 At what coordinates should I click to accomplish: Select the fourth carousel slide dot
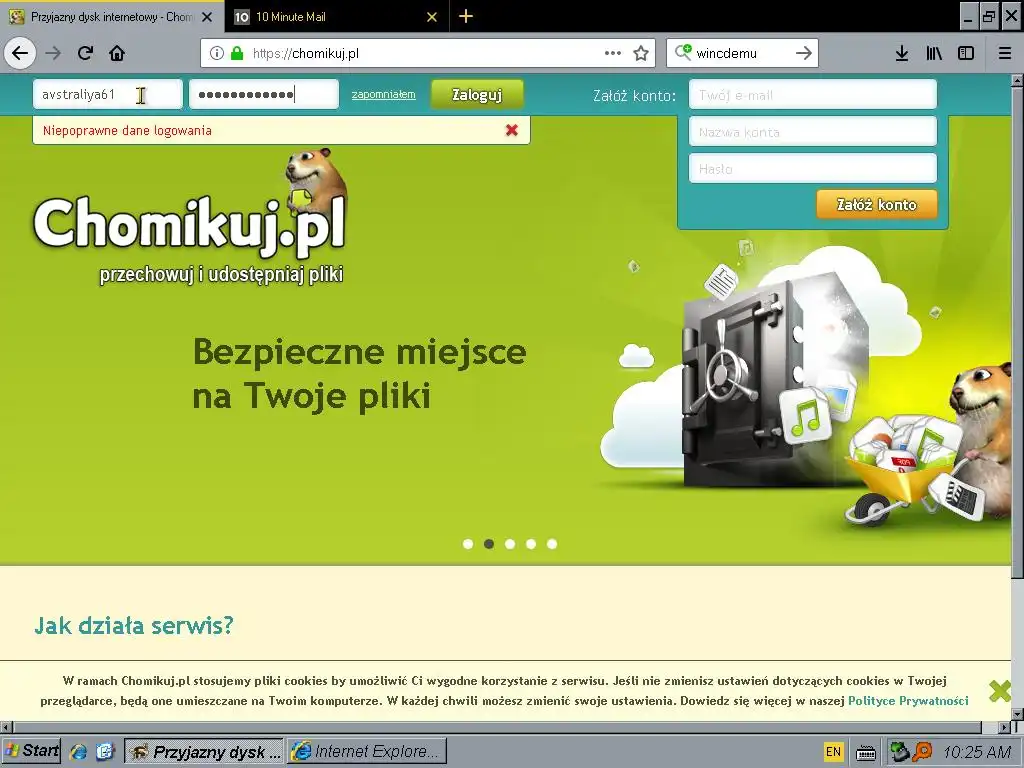click(531, 544)
